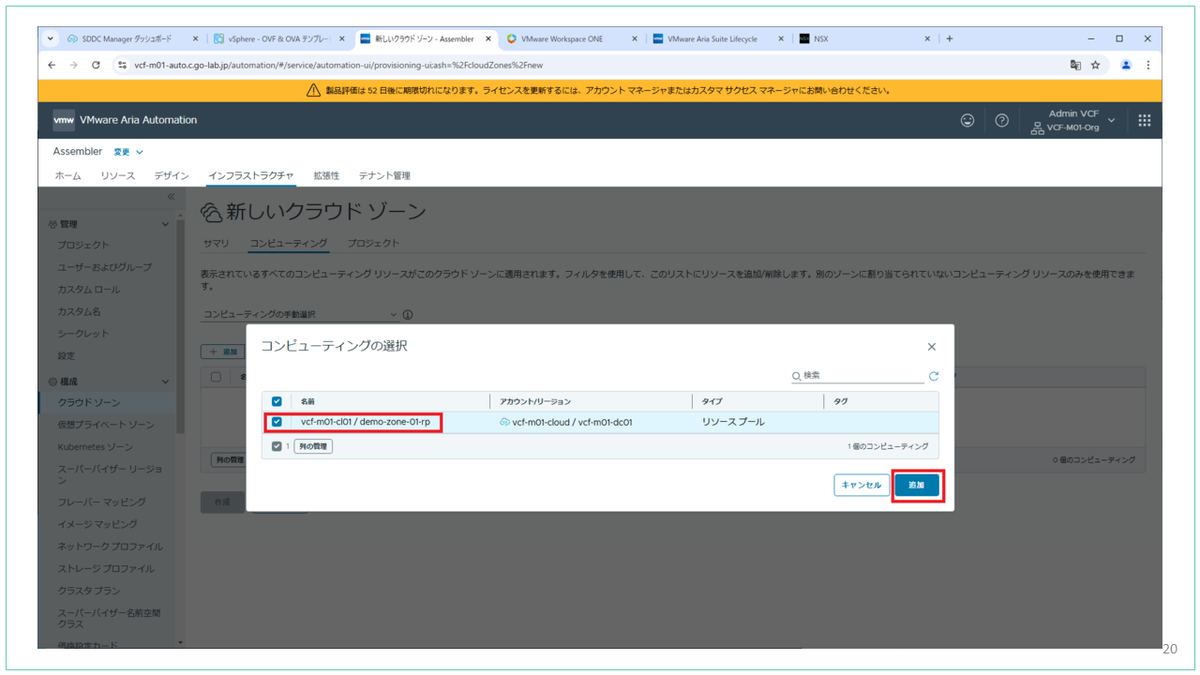Go to the ホーム tab
The width and height of the screenshot is (1200, 675).
pos(68,176)
